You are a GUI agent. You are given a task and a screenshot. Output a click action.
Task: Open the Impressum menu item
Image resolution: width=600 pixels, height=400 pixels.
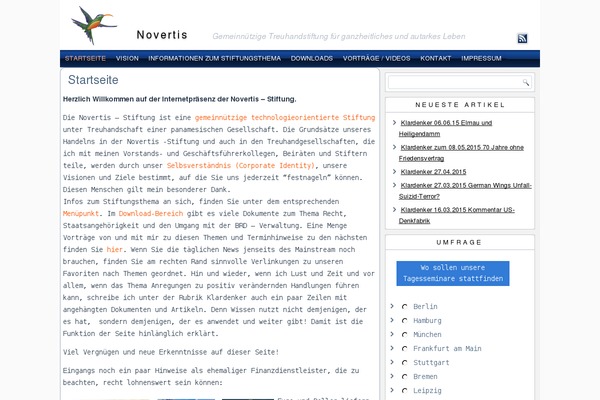(x=481, y=59)
